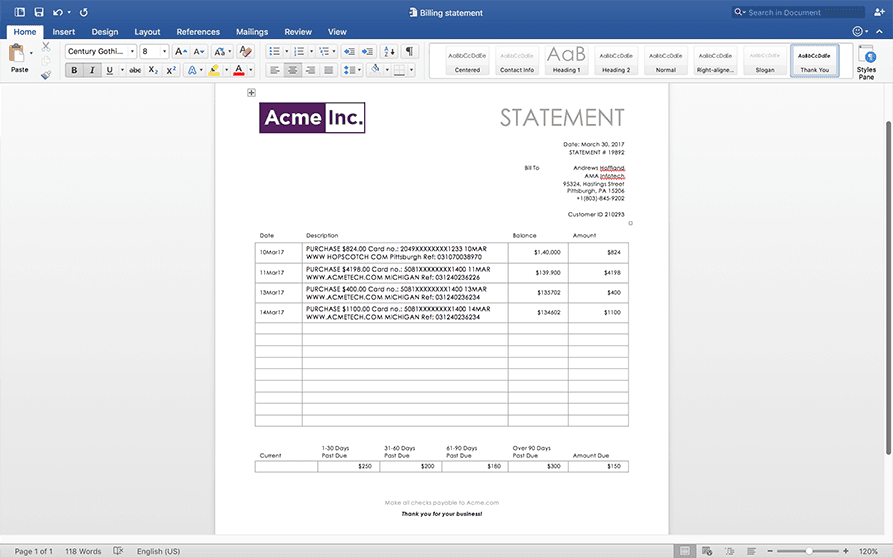Click the align left icon

coord(275,70)
